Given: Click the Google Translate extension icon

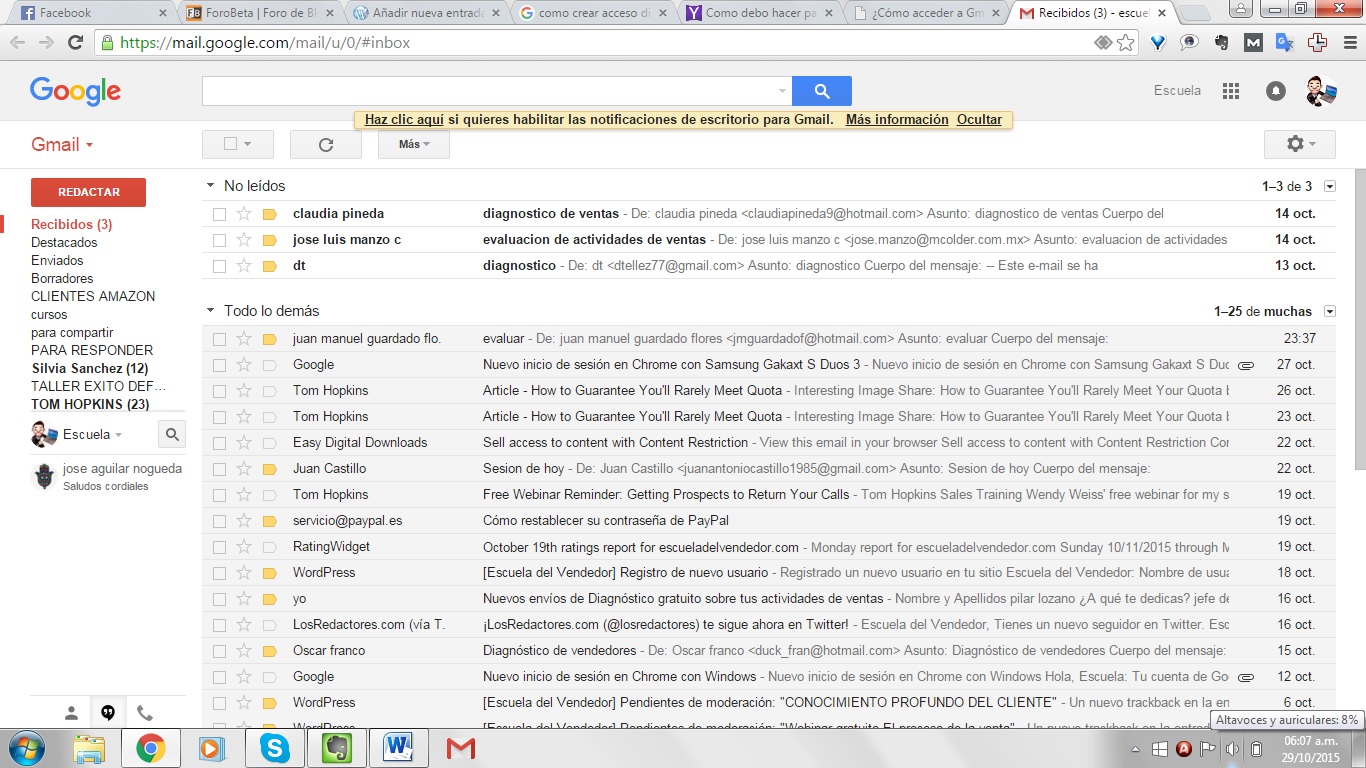Looking at the screenshot, I should click(1285, 43).
